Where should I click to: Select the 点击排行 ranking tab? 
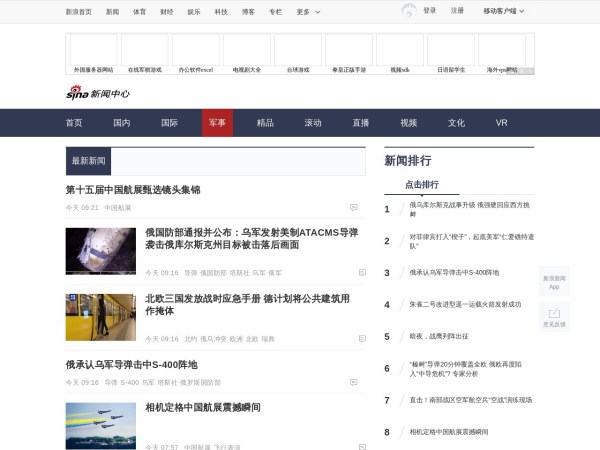point(421,185)
